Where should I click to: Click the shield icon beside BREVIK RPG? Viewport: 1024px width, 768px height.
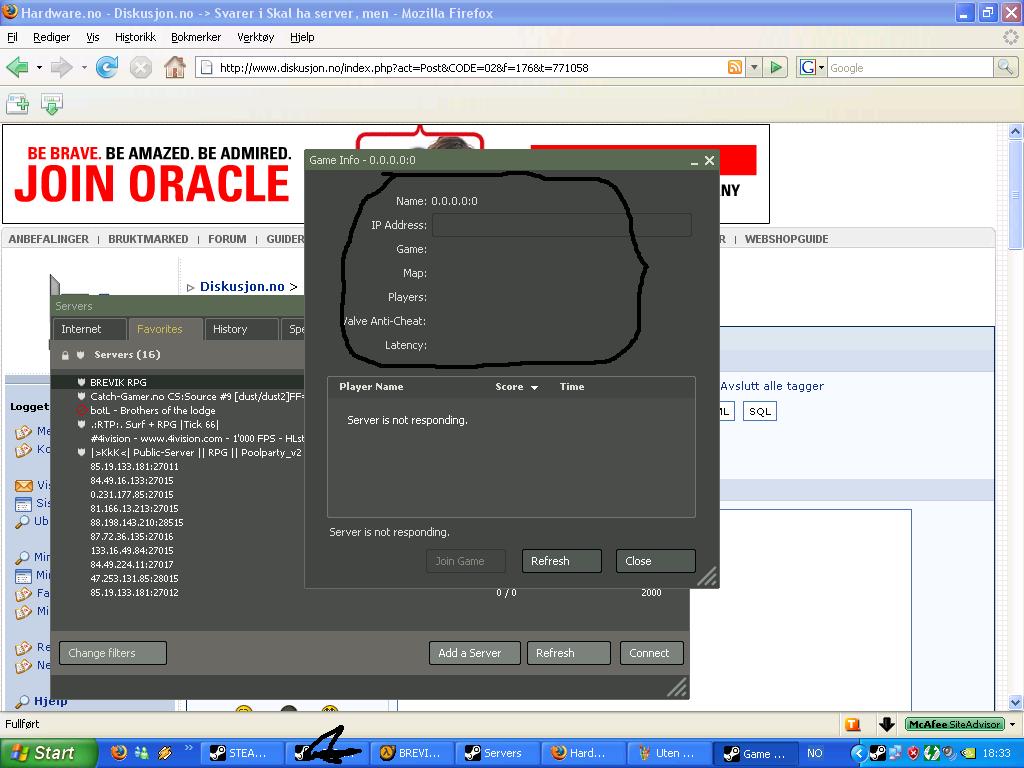coord(82,382)
